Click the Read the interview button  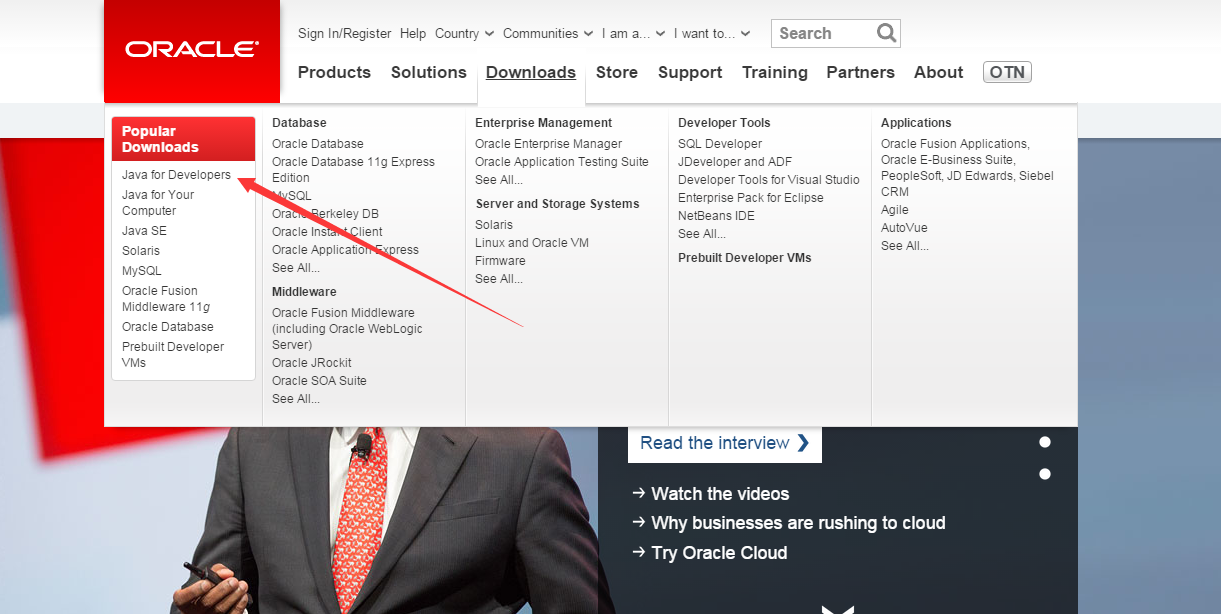pyautogui.click(x=725, y=443)
